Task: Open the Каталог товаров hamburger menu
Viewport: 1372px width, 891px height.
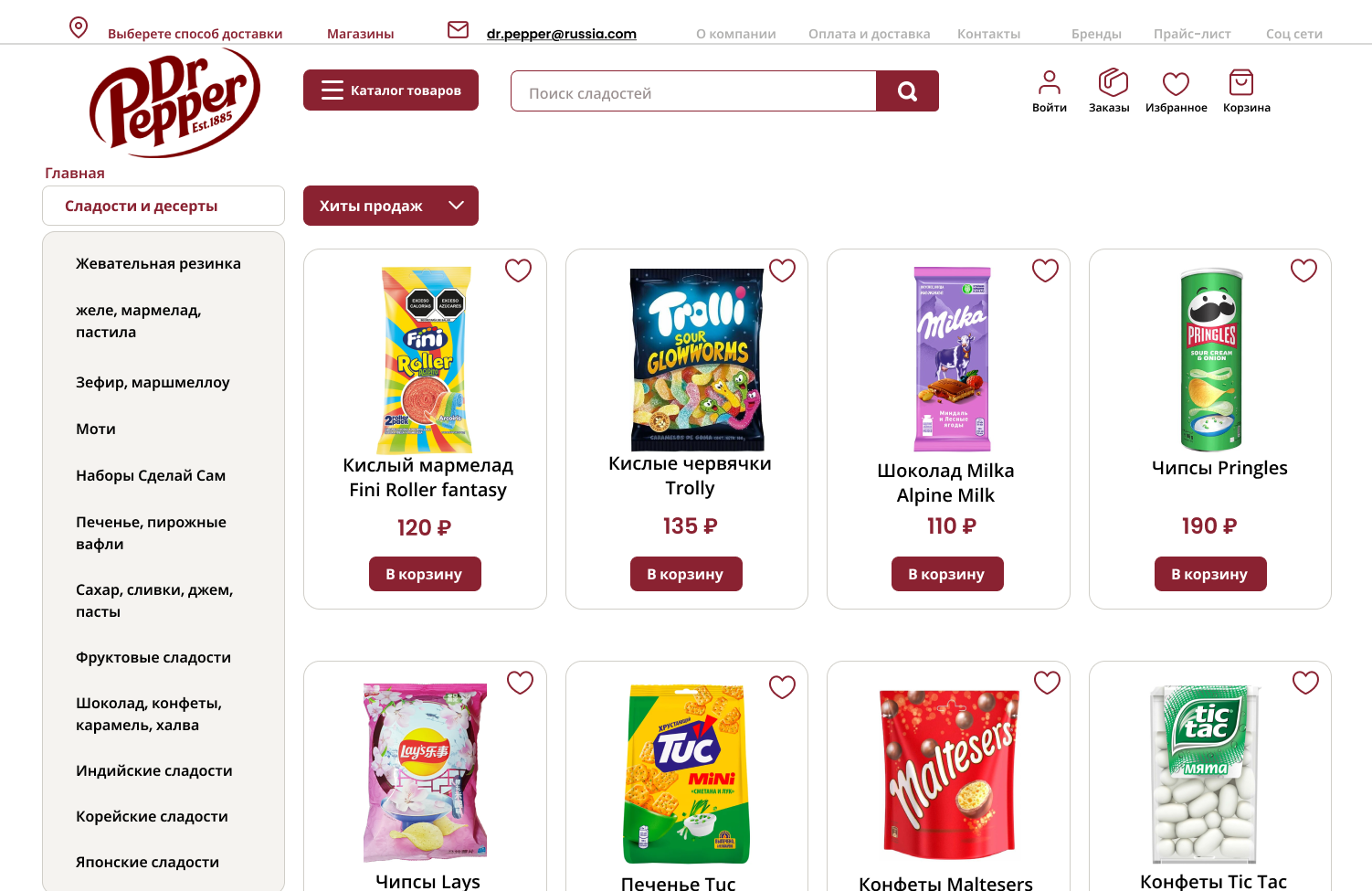Action: click(x=391, y=90)
